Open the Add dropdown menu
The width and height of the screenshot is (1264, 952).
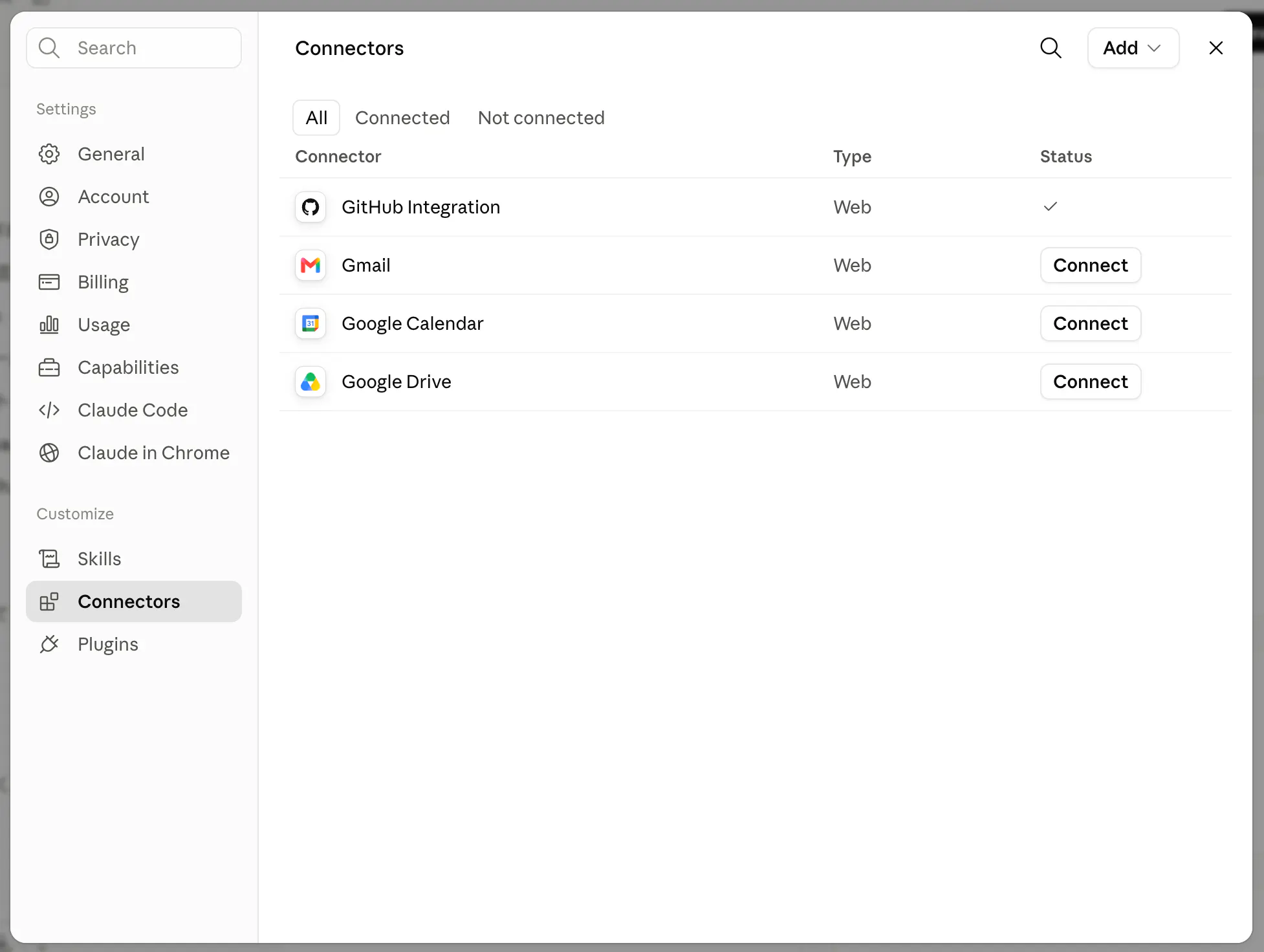[1133, 48]
